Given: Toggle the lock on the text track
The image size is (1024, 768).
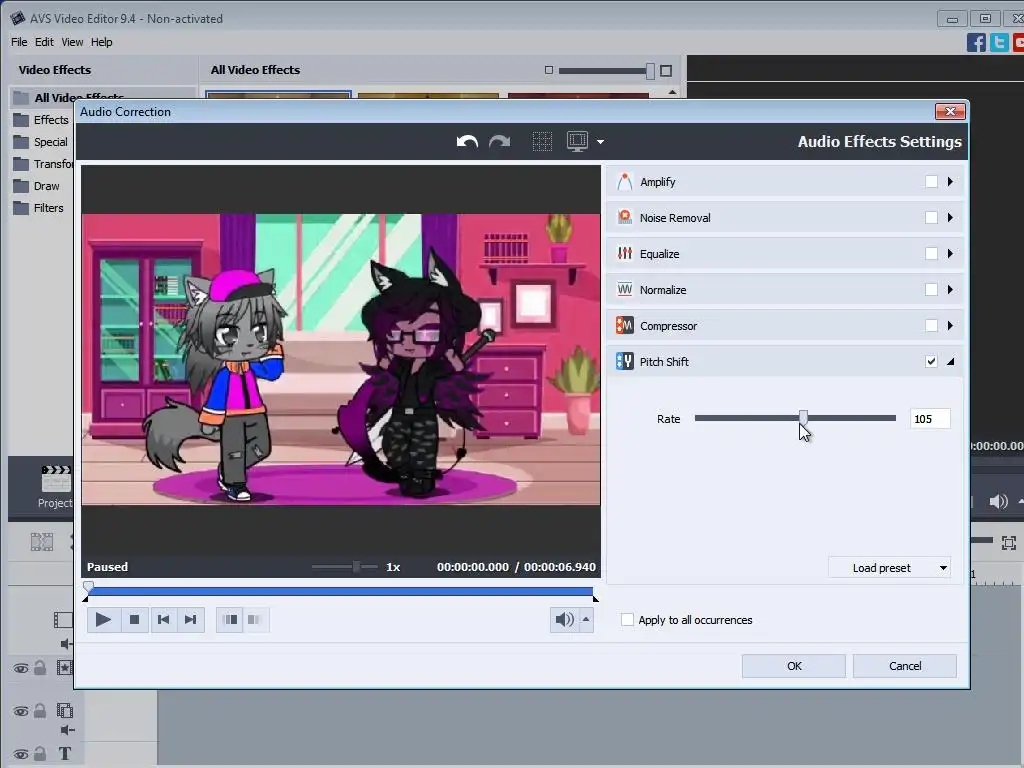Looking at the screenshot, I should click(40, 754).
